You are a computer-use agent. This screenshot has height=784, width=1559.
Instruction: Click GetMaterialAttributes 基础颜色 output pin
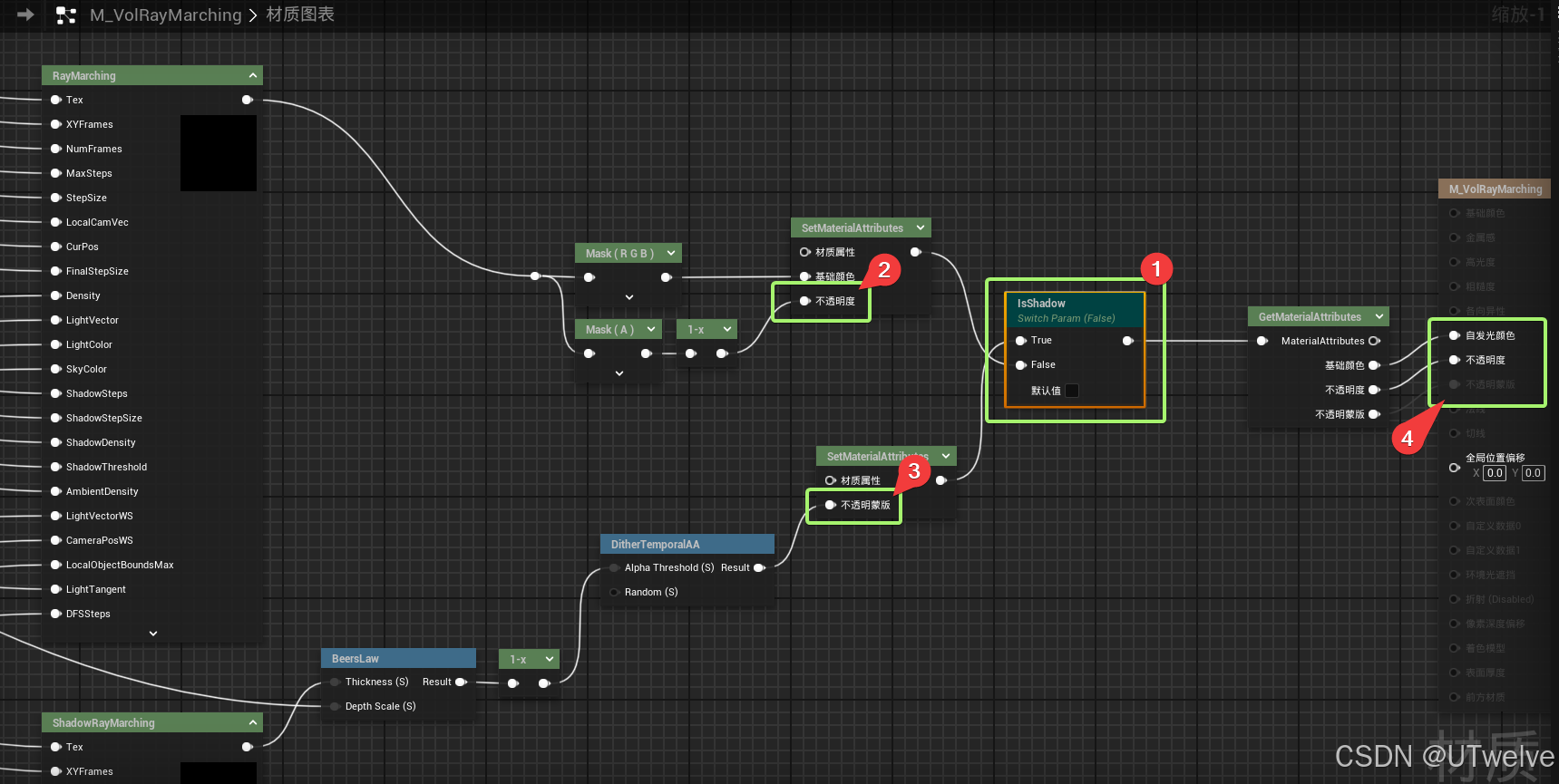1374,365
